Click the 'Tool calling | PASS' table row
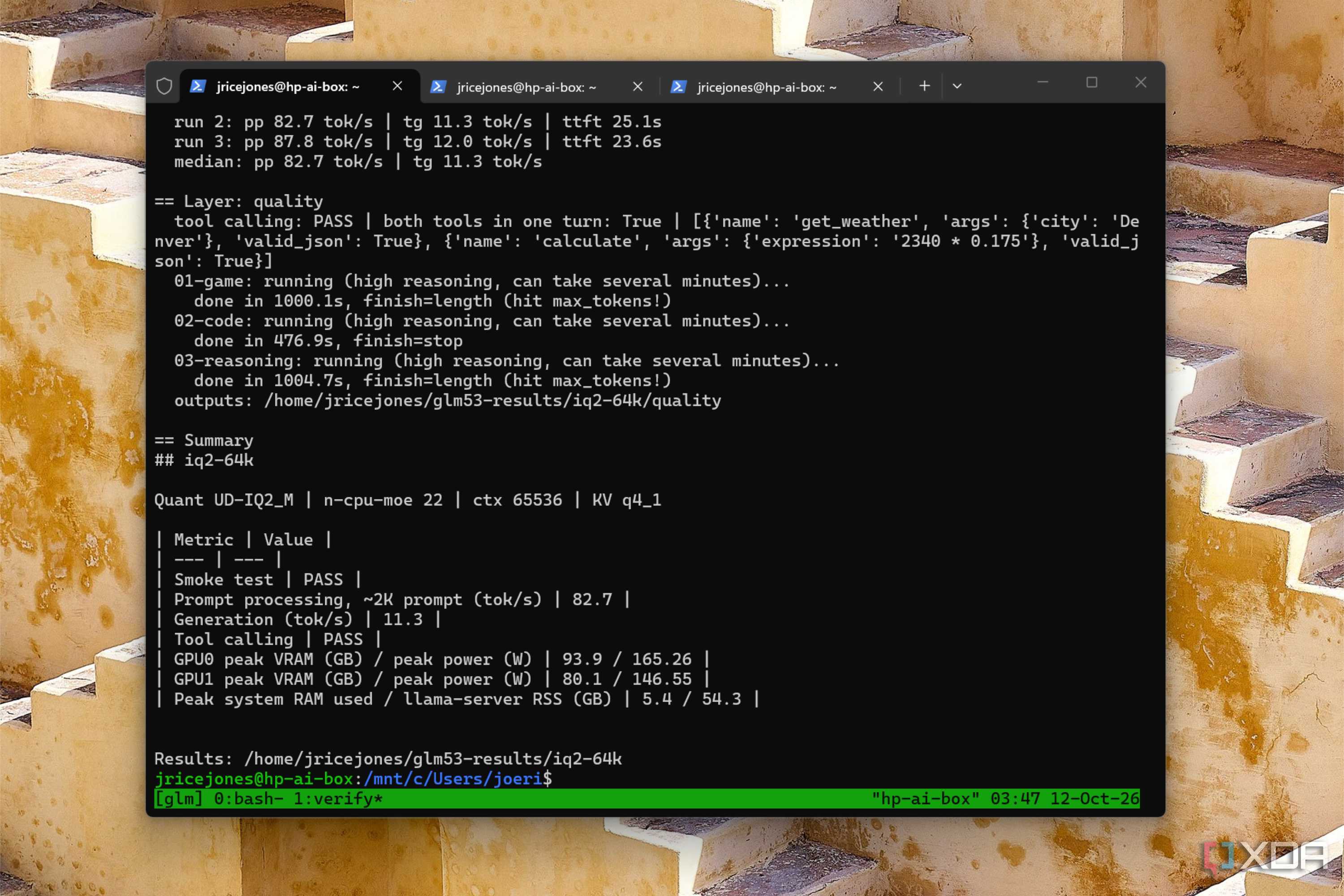This screenshot has height=896, width=1344. [x=268, y=640]
